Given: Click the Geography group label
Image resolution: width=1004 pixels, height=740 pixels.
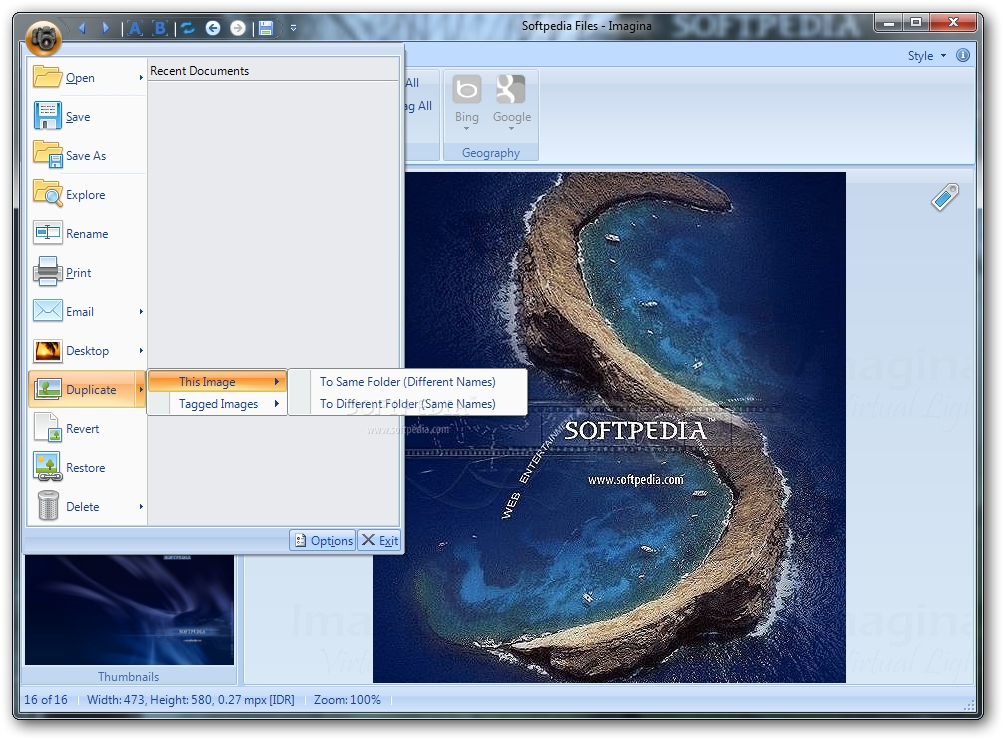Looking at the screenshot, I should point(490,152).
